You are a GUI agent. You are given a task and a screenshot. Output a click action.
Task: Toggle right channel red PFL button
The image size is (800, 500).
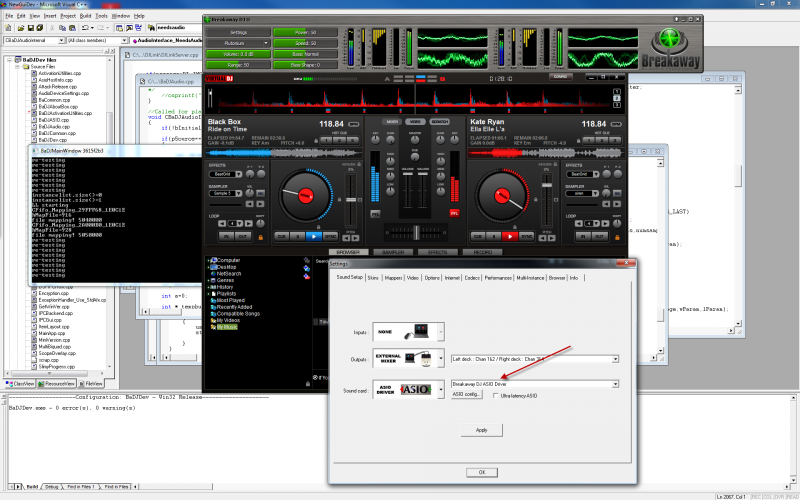(x=454, y=213)
